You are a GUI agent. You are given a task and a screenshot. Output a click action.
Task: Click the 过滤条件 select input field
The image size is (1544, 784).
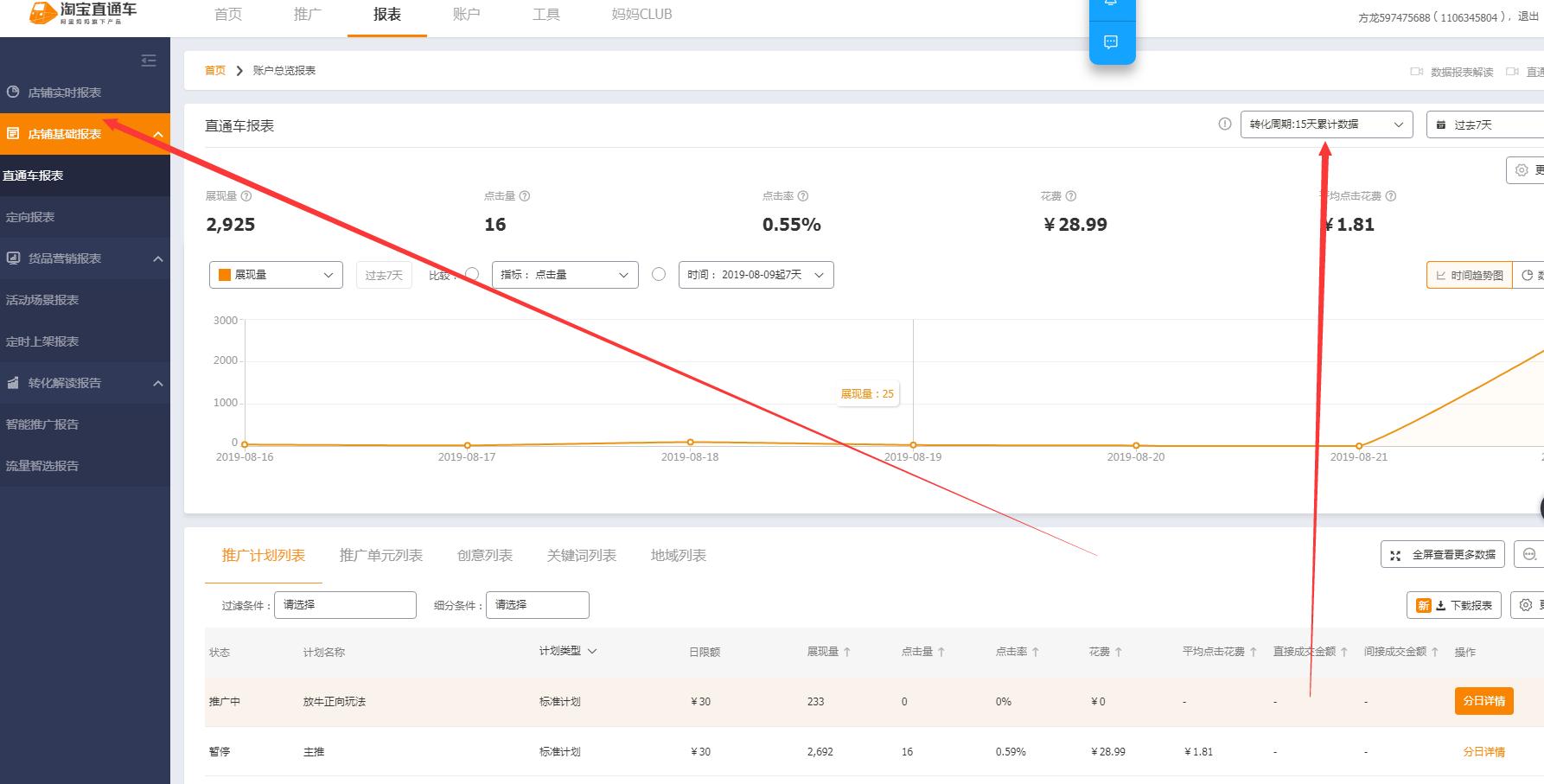pos(345,605)
